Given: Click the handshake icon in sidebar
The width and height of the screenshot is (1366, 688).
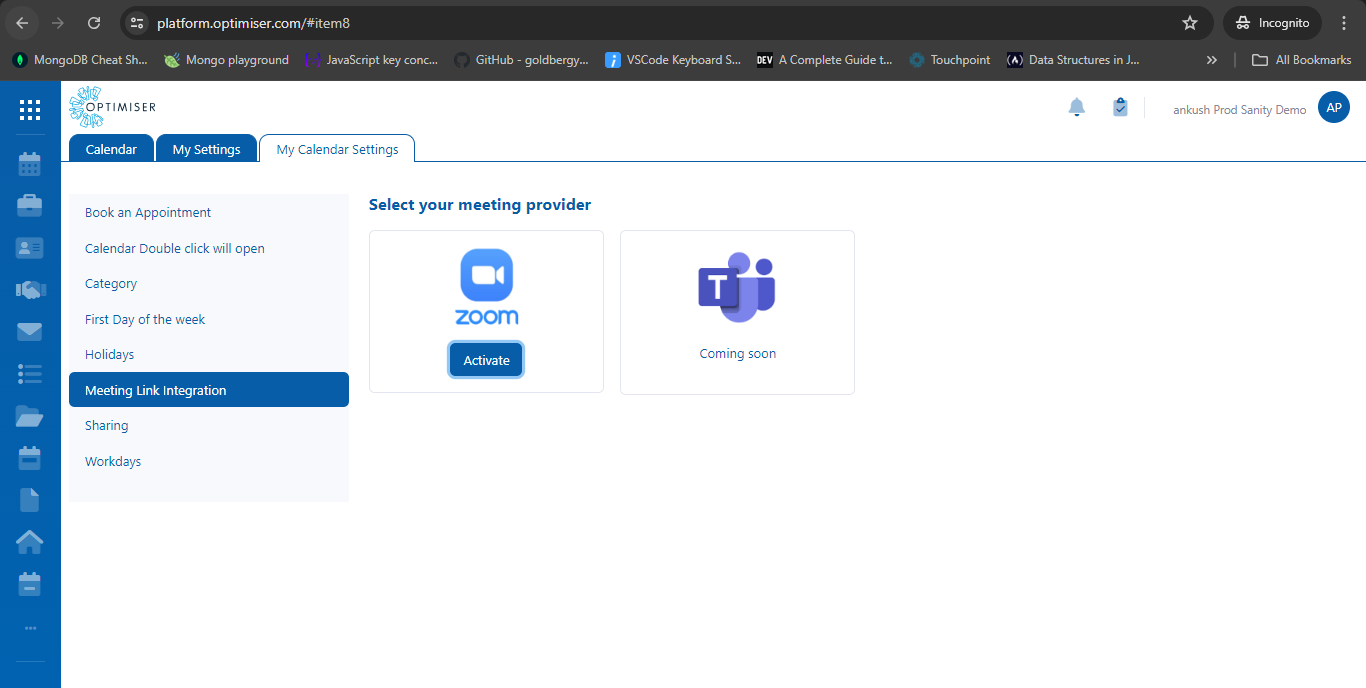Looking at the screenshot, I should tap(30, 290).
